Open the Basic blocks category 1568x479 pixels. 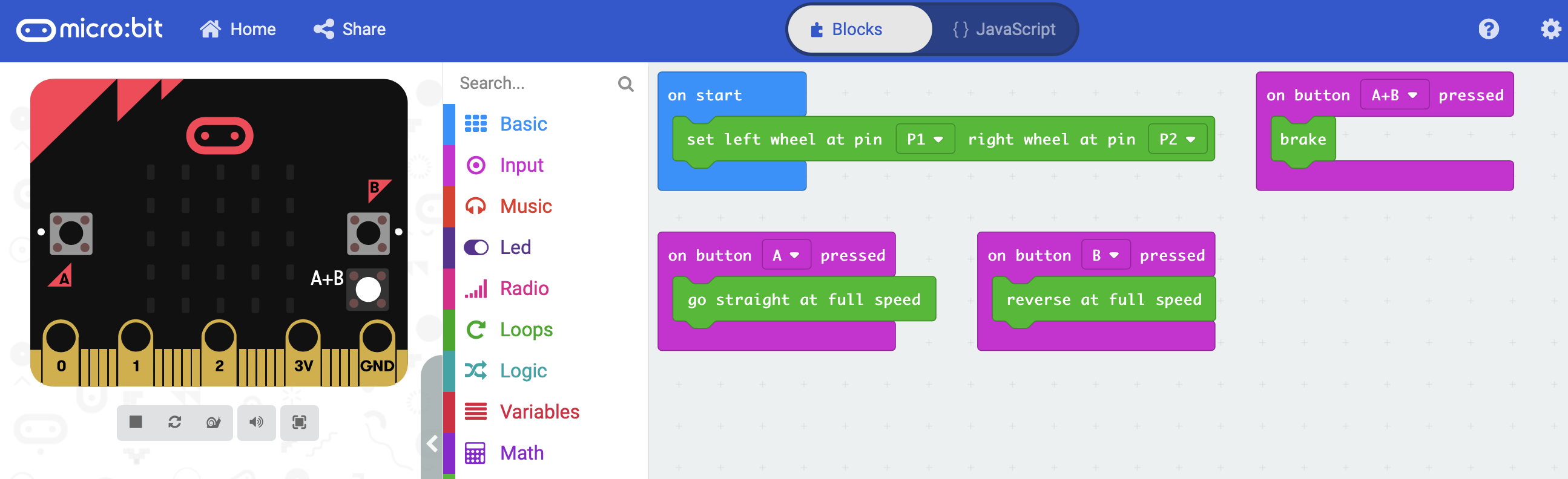523,124
